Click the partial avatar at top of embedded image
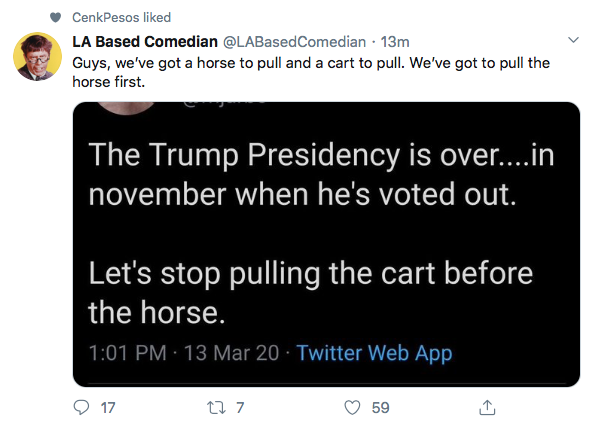Screen dimensions: 595x425 126,108
